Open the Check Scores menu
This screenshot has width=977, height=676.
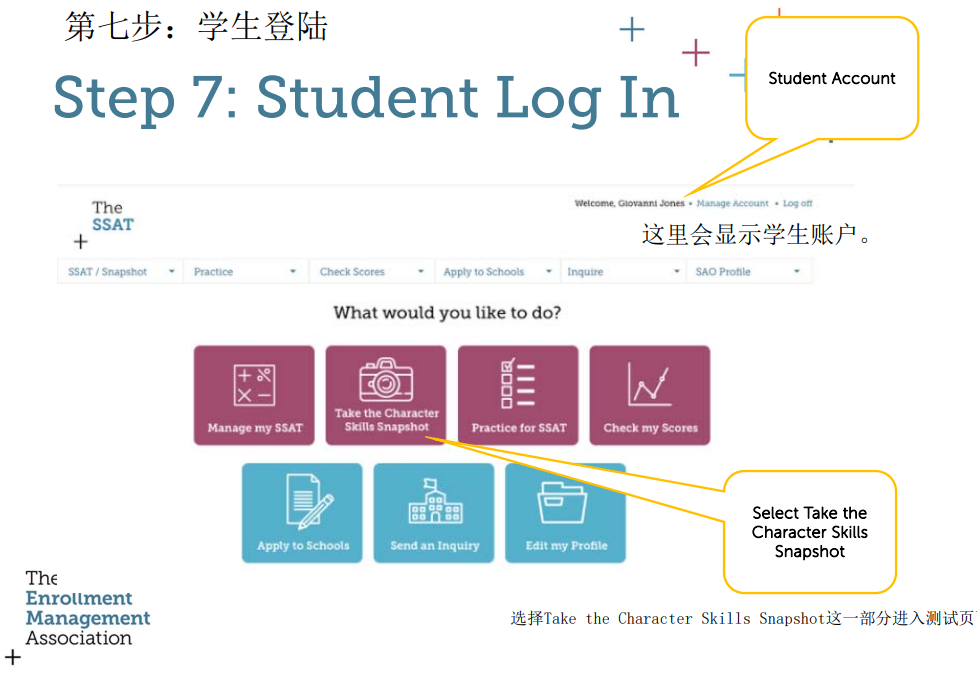[x=372, y=272]
